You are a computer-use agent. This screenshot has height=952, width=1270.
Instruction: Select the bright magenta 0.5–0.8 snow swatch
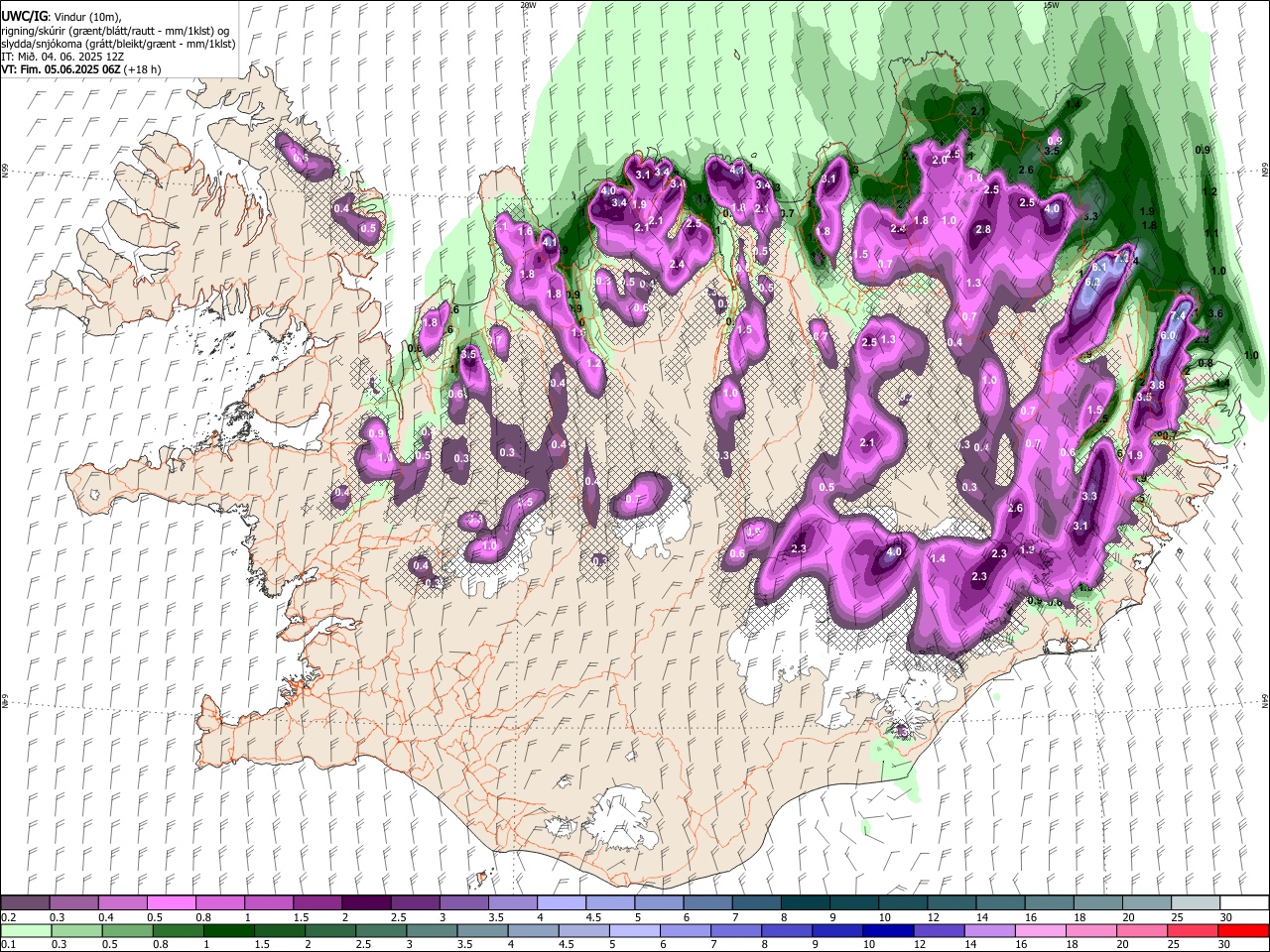click(x=172, y=903)
